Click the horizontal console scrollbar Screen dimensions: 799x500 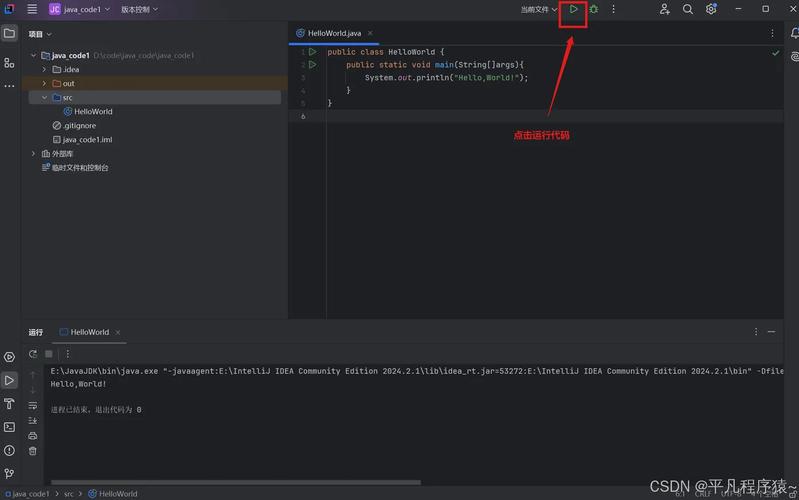point(236,482)
